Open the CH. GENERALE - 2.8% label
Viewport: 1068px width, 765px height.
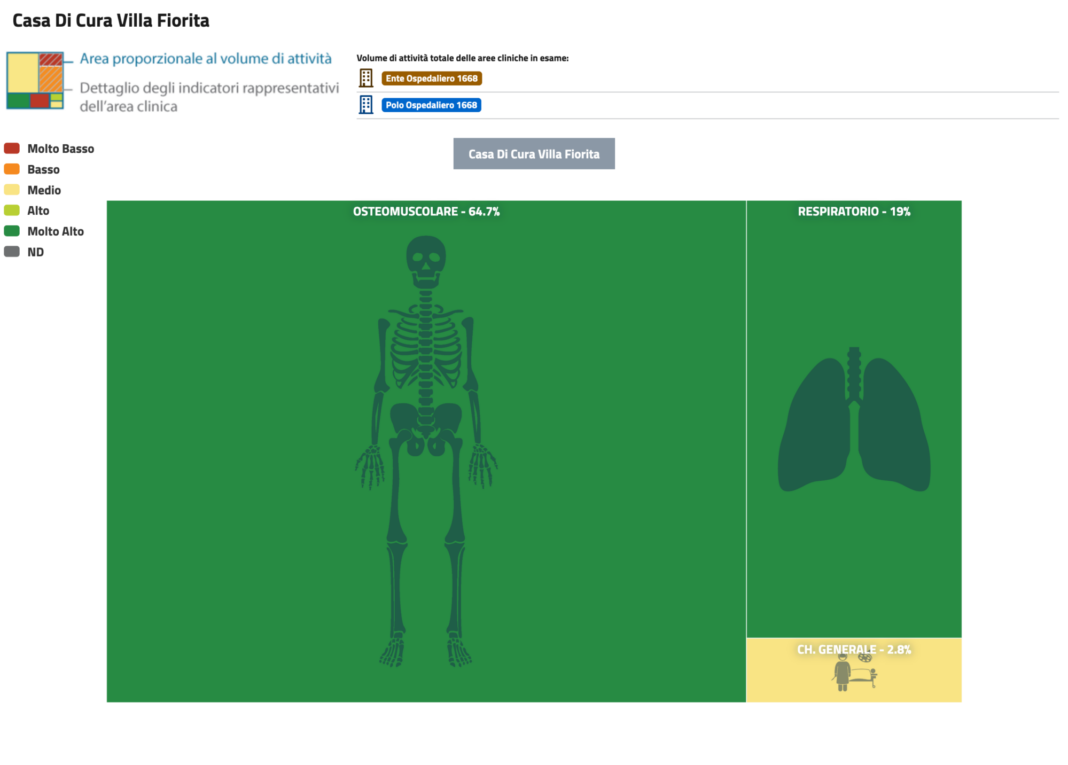(854, 649)
